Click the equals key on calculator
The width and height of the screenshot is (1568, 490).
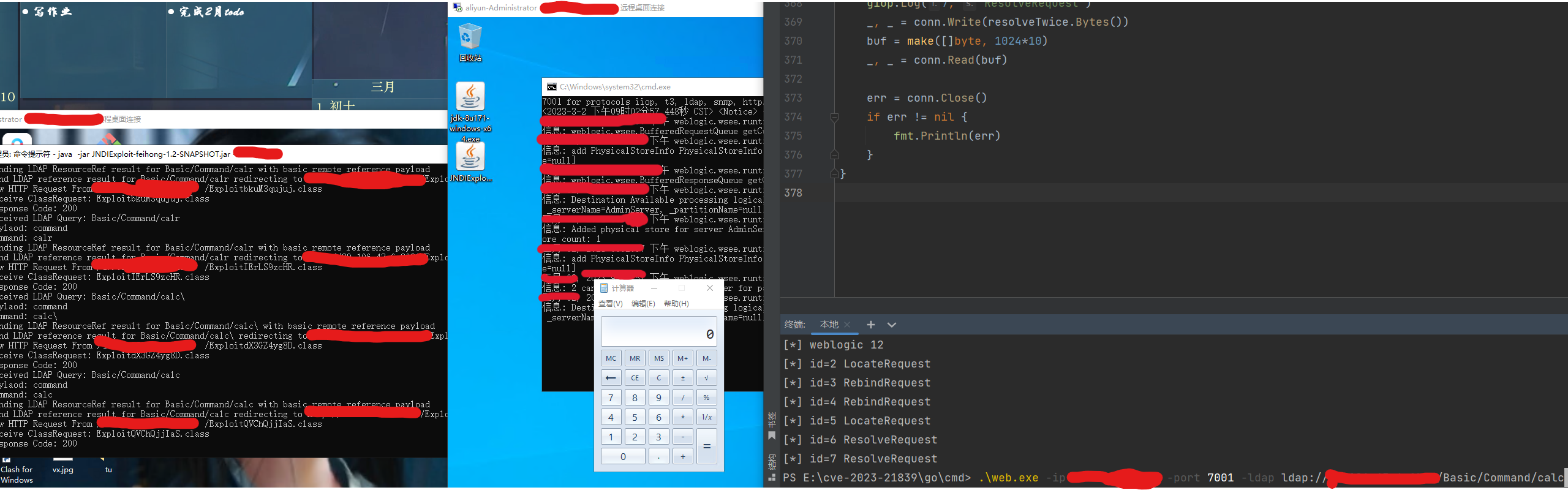pos(706,447)
